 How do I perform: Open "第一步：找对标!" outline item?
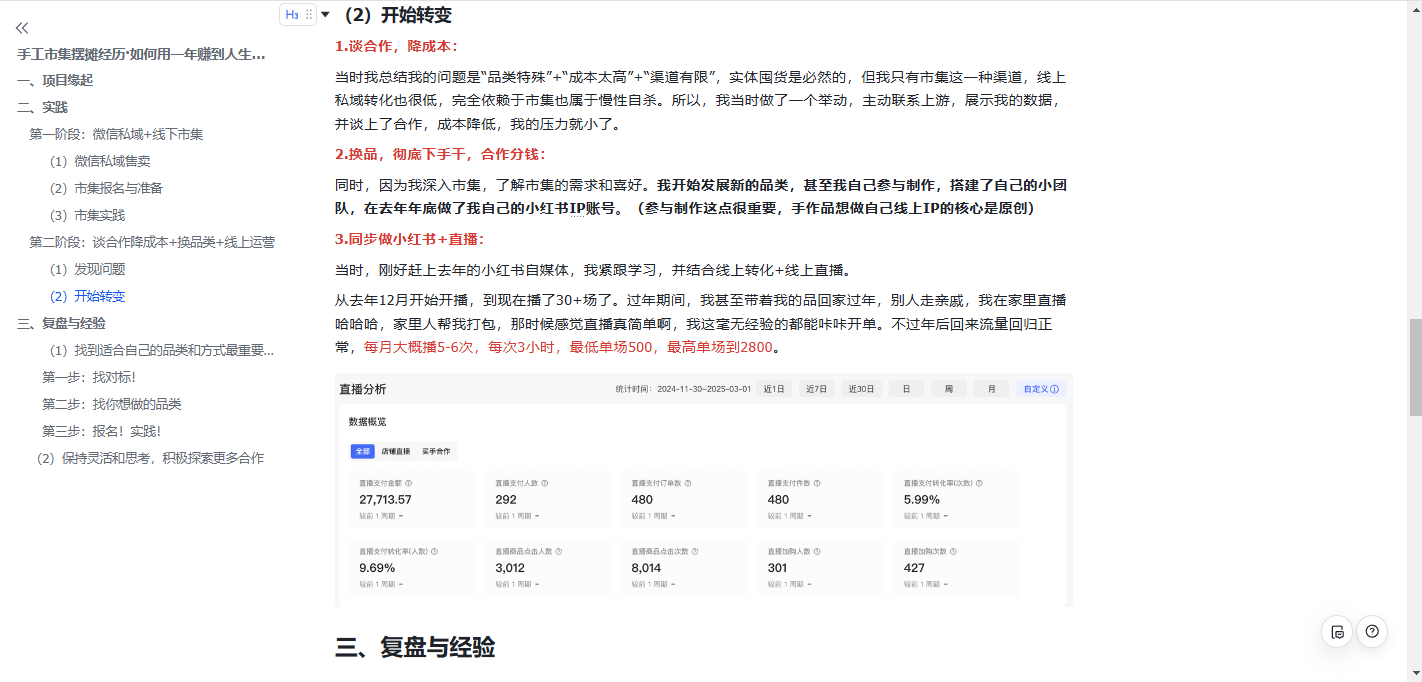pos(89,377)
